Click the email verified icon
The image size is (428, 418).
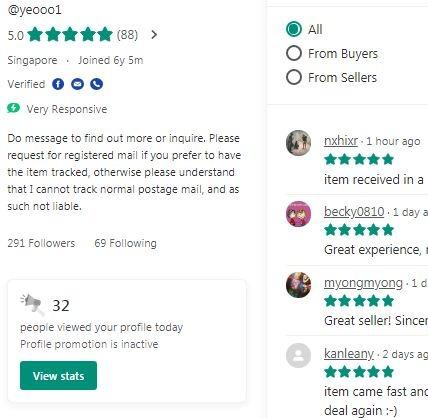coord(77,84)
